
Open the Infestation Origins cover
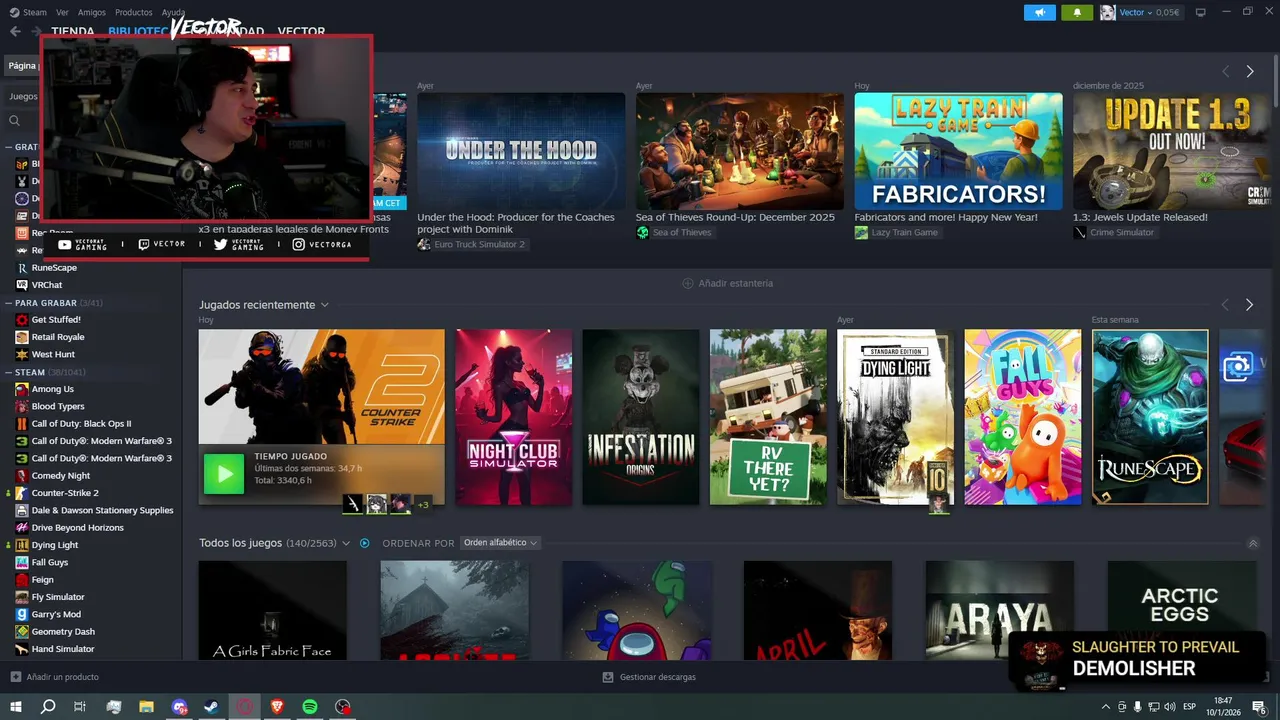click(641, 417)
